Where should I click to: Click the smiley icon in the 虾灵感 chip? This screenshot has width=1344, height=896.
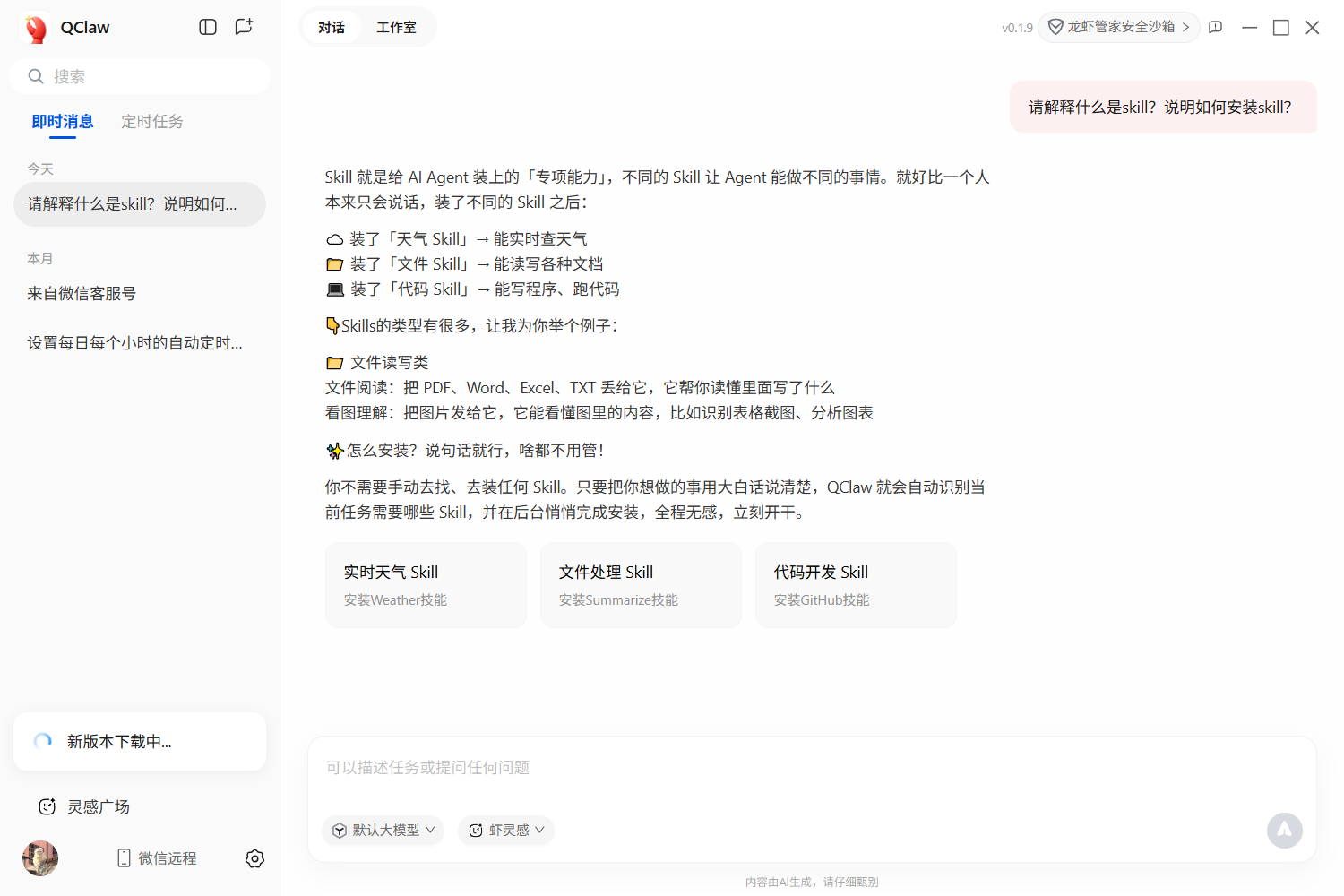(x=476, y=831)
